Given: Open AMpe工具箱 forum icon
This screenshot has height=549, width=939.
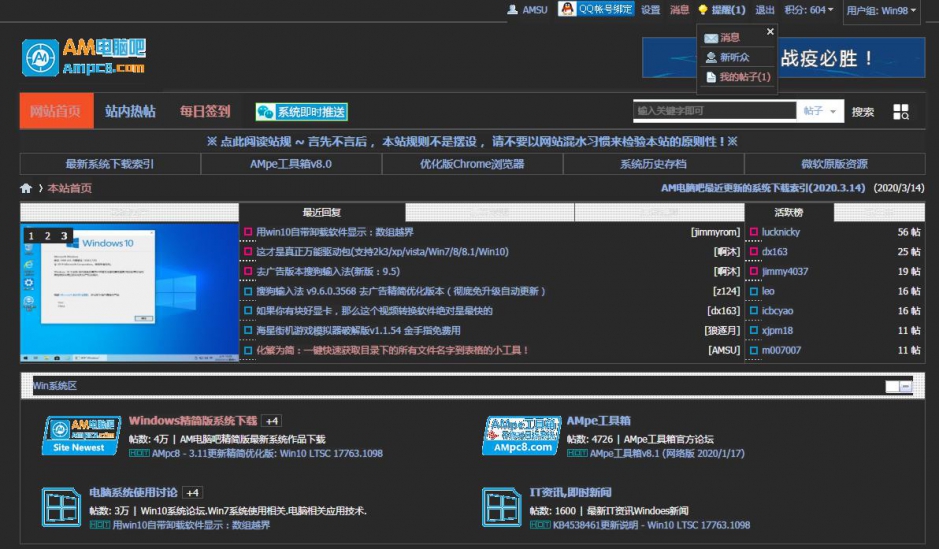Looking at the screenshot, I should [x=522, y=436].
